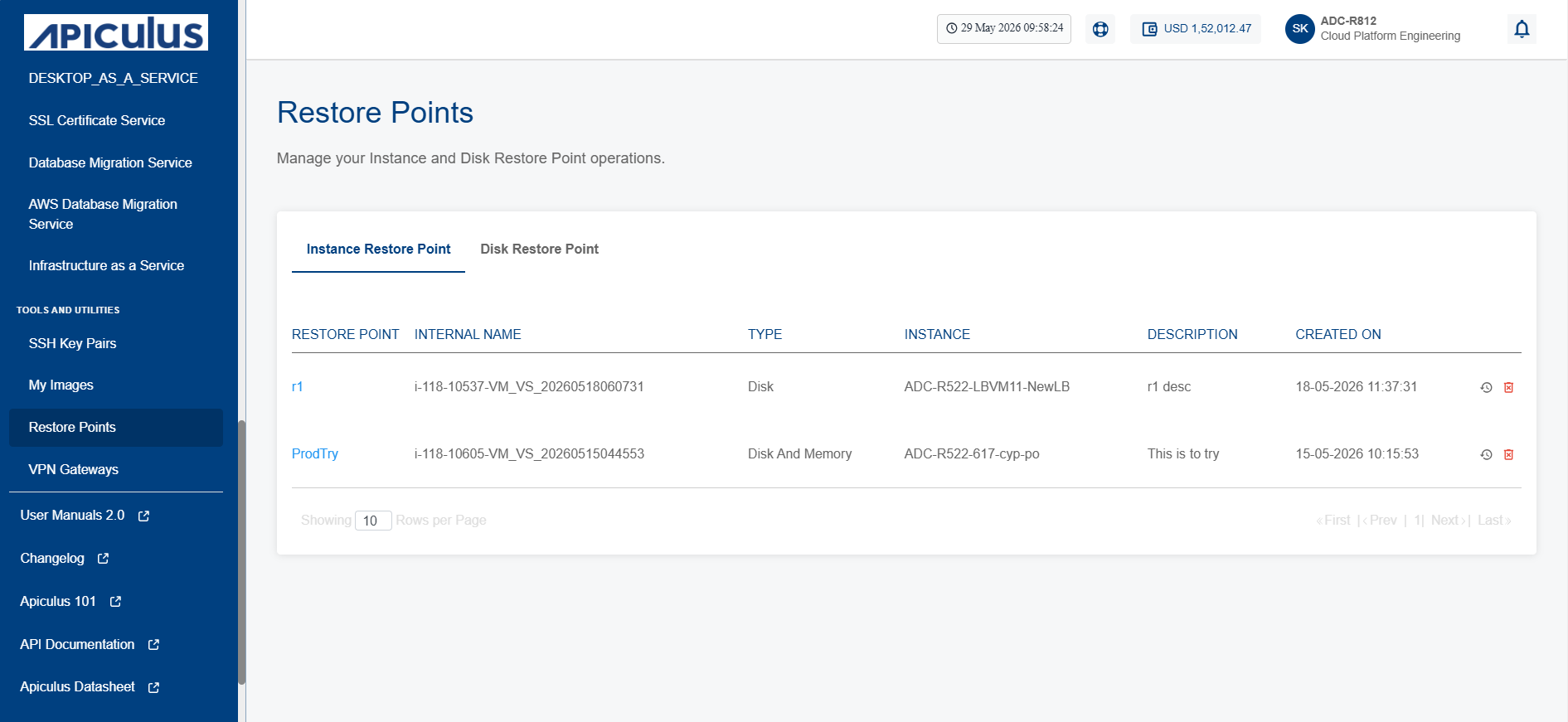Go to Prev page in pagination

pyautogui.click(x=1380, y=520)
